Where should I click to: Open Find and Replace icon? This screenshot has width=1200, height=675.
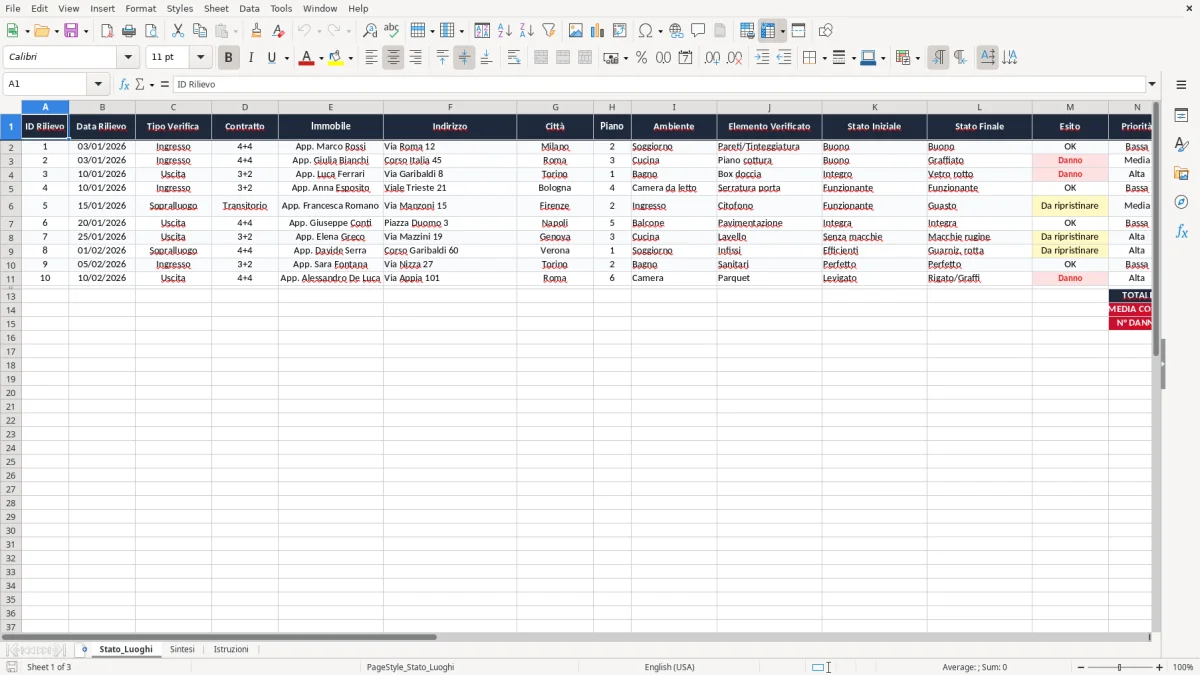click(x=370, y=31)
